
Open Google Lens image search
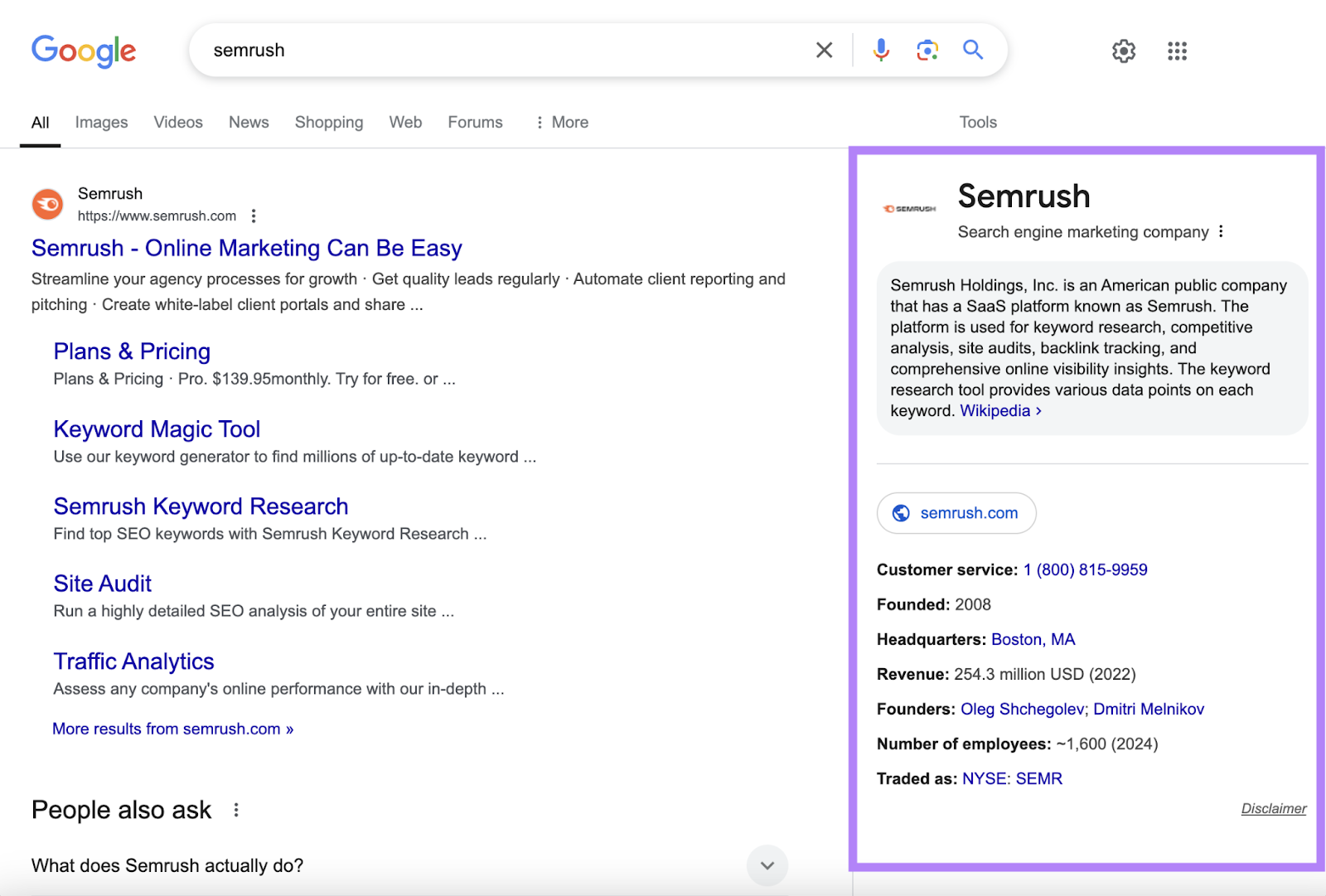(x=927, y=51)
